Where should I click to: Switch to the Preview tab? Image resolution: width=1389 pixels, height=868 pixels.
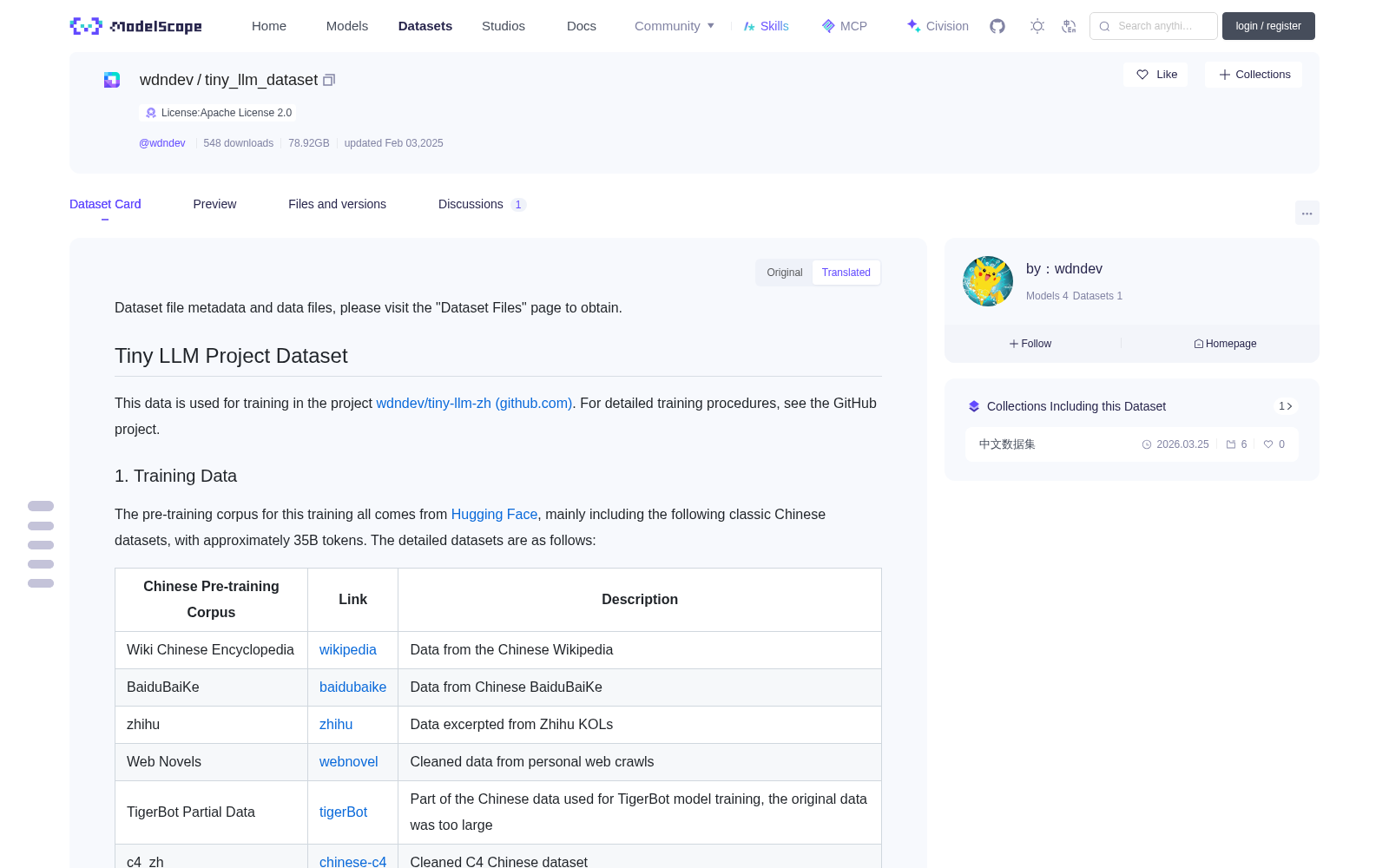(214, 204)
